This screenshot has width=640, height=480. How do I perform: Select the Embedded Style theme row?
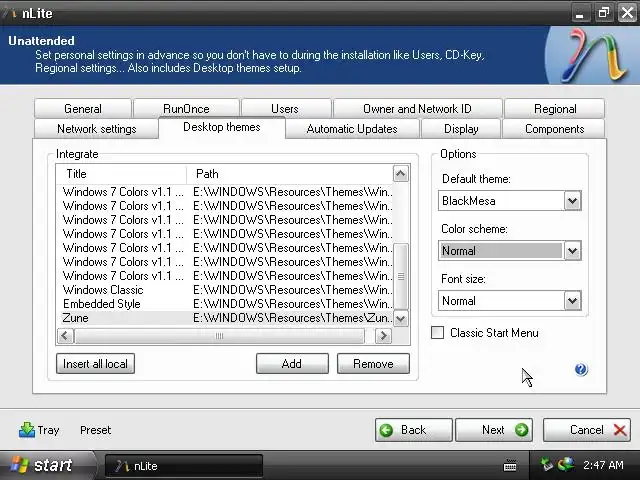pyautogui.click(x=226, y=304)
